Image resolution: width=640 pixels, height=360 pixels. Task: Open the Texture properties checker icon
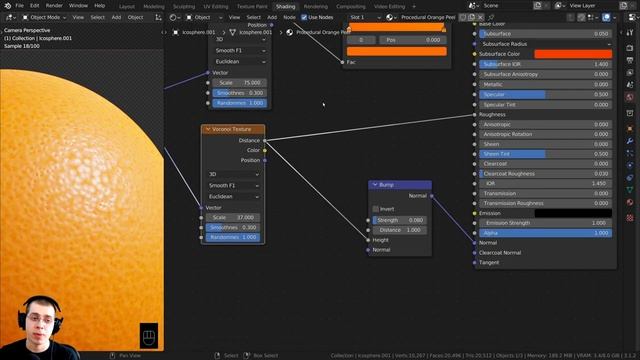[630, 218]
